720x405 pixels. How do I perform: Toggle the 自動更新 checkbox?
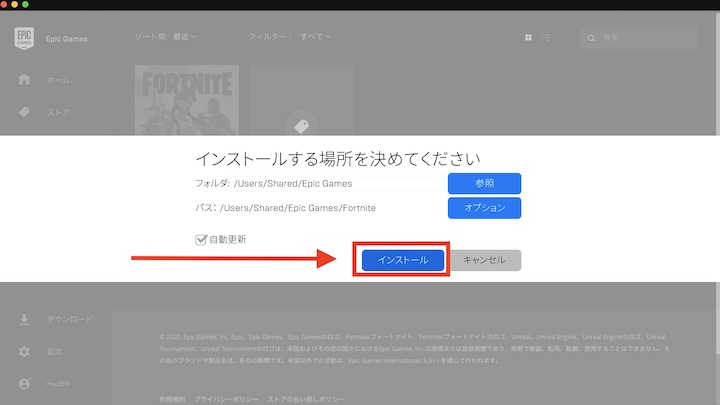201,239
